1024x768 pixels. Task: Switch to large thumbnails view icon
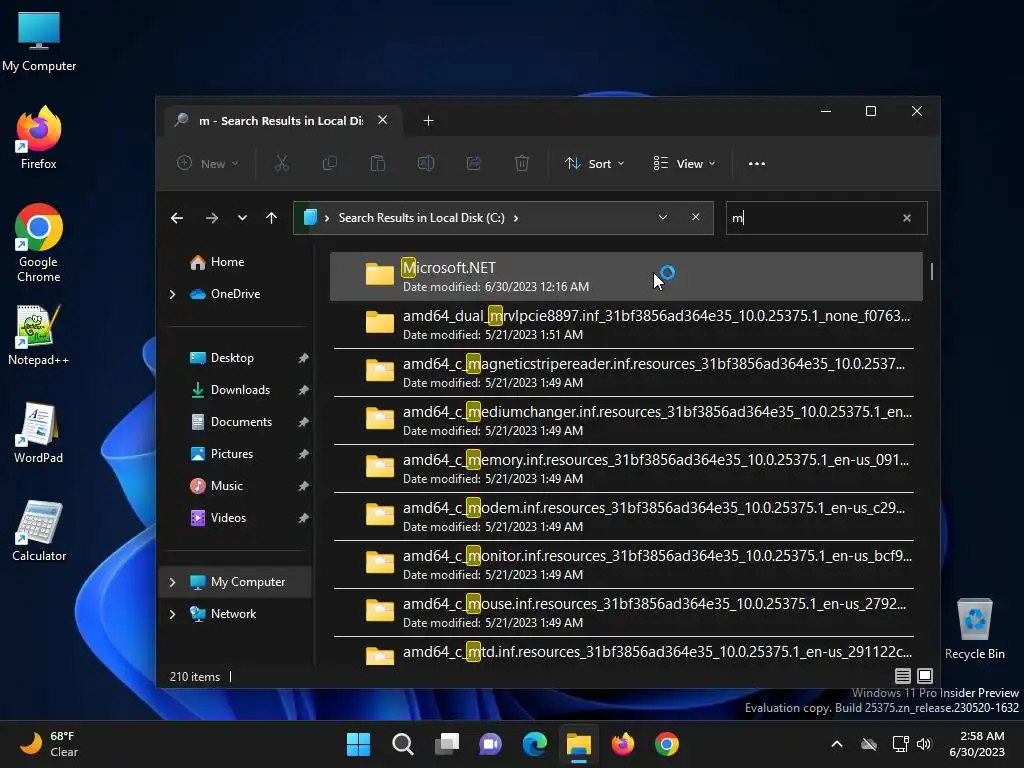pos(925,676)
